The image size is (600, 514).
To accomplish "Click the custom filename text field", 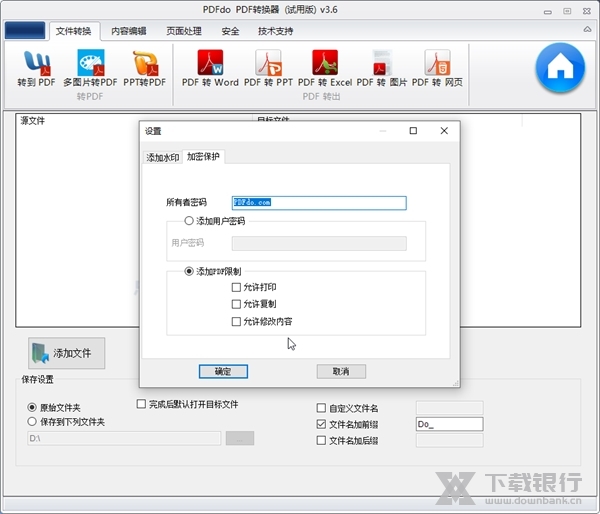I will pos(450,408).
